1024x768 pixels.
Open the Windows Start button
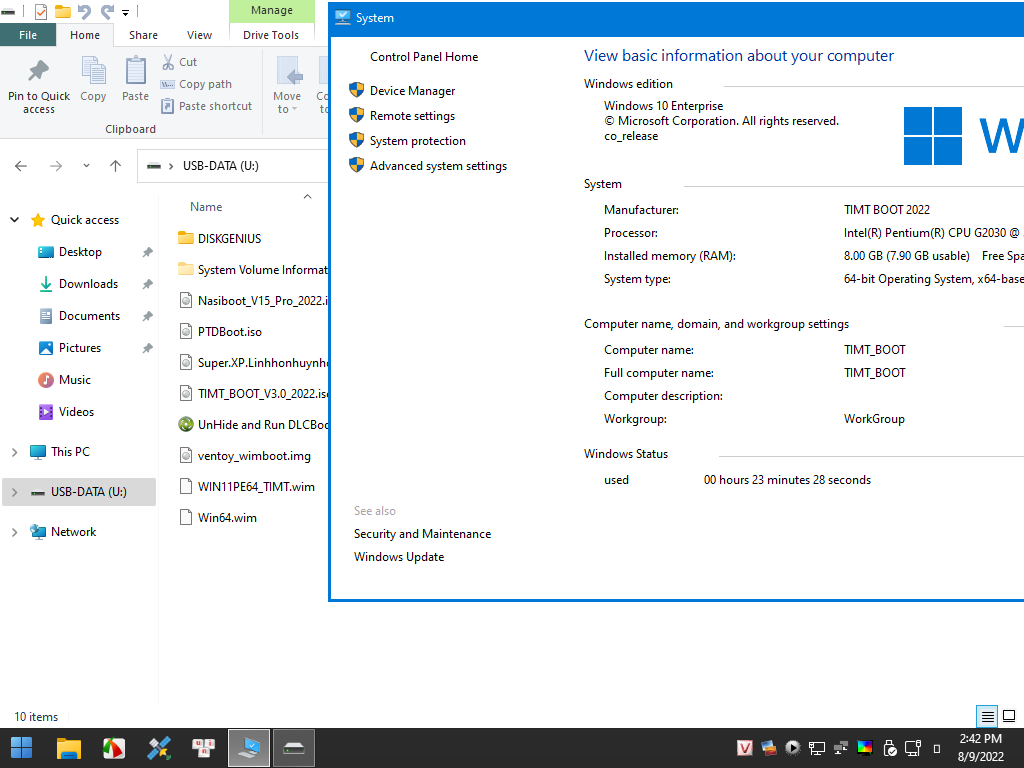click(22, 748)
